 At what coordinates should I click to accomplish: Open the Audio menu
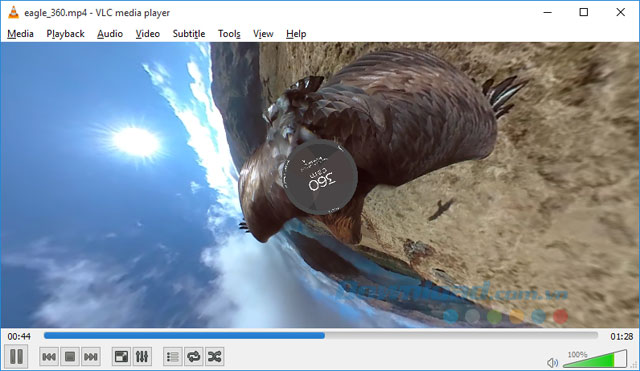click(x=110, y=34)
